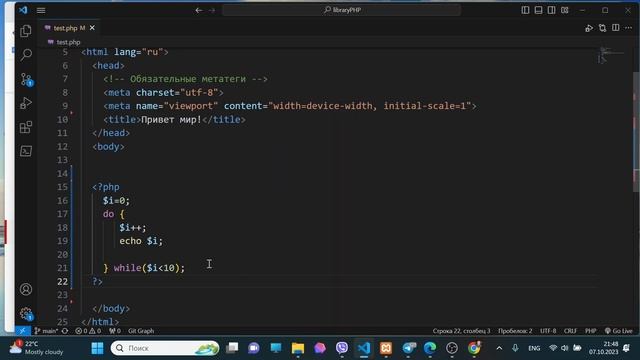Viewport: 640px width, 360px height.
Task: Open the Windows Start button
Action: click(97, 348)
